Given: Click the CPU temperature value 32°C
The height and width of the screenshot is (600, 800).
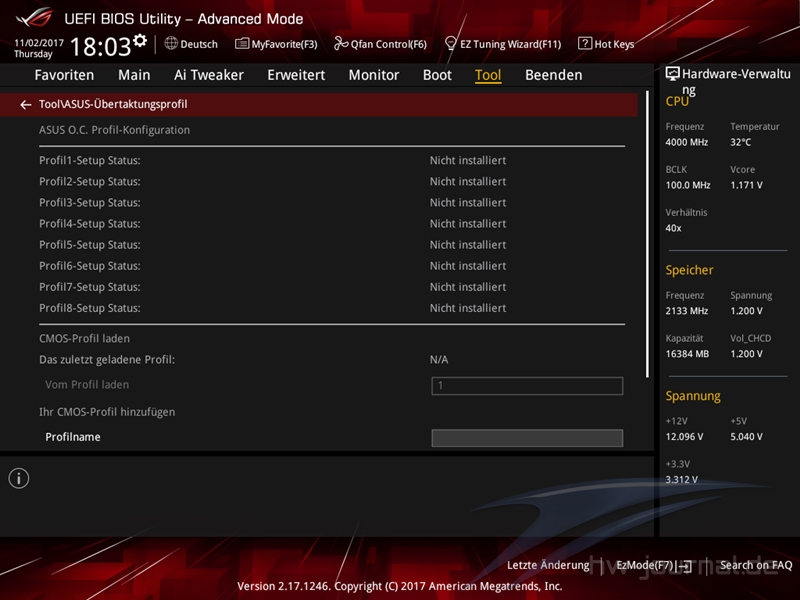Looking at the screenshot, I should (740, 142).
